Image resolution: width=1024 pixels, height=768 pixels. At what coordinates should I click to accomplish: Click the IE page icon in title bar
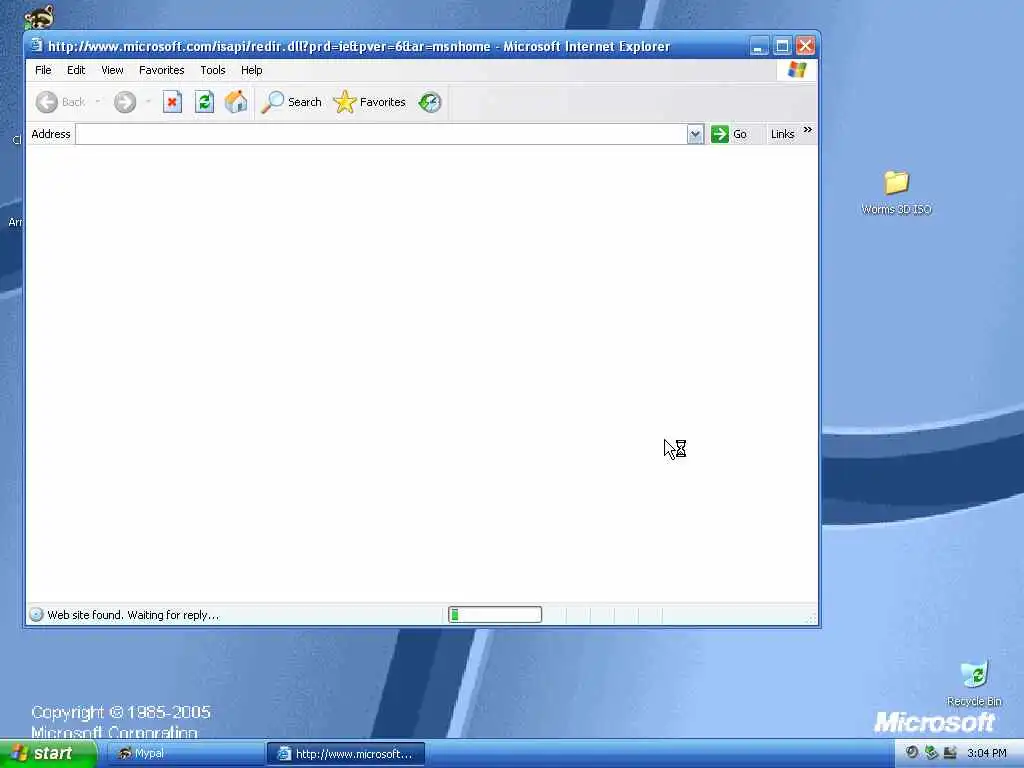point(37,46)
